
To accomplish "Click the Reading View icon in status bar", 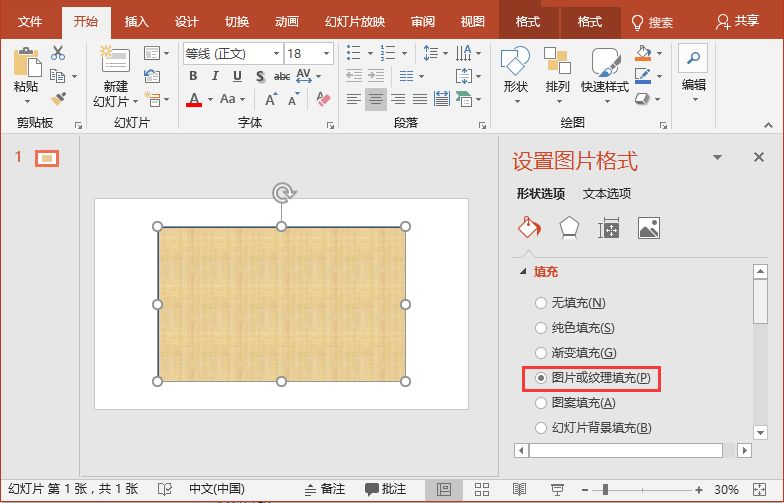I will pyautogui.click(x=518, y=489).
